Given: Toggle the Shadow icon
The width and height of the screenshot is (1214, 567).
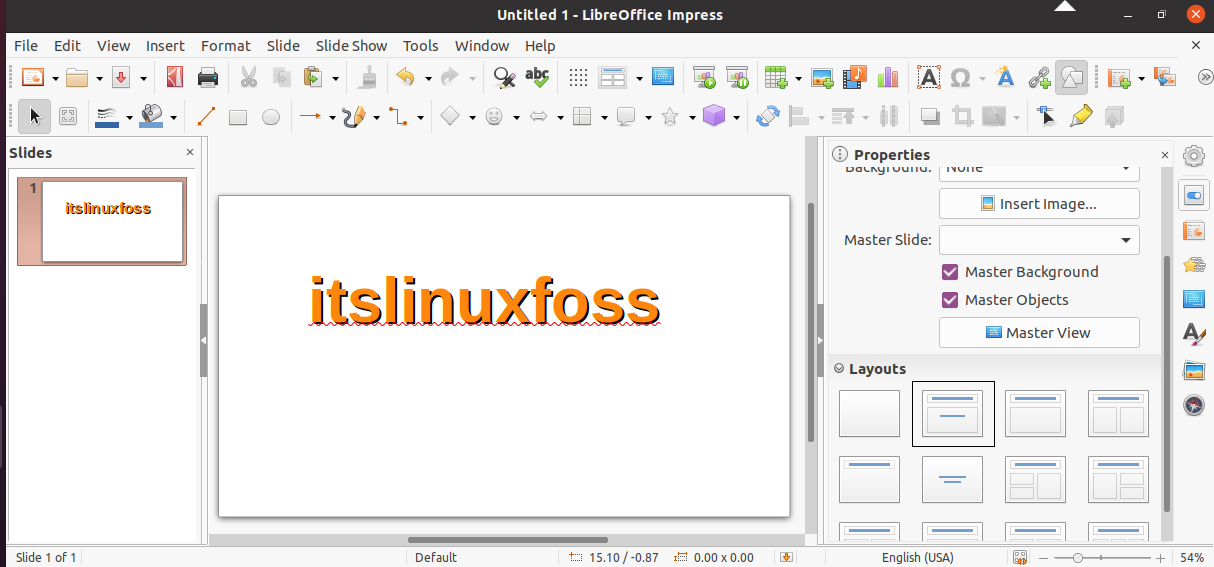Looking at the screenshot, I should coord(929,117).
